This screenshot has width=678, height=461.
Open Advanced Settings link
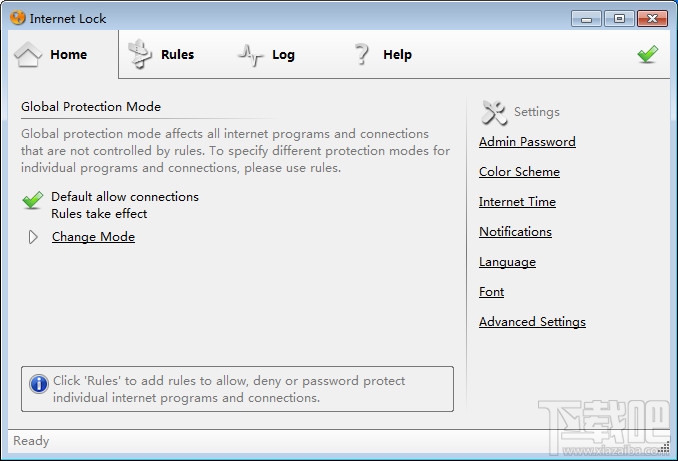pos(532,322)
